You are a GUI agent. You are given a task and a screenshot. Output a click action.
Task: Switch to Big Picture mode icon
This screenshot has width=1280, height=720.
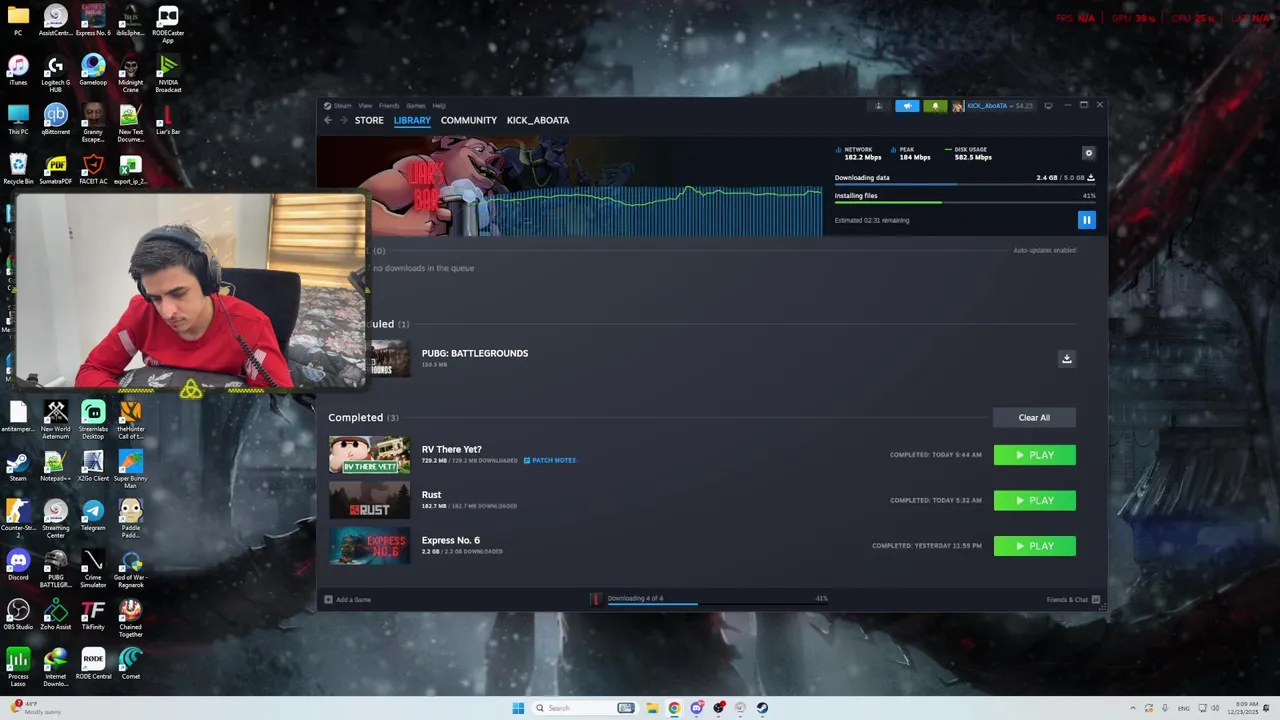pyautogui.click(x=1048, y=106)
